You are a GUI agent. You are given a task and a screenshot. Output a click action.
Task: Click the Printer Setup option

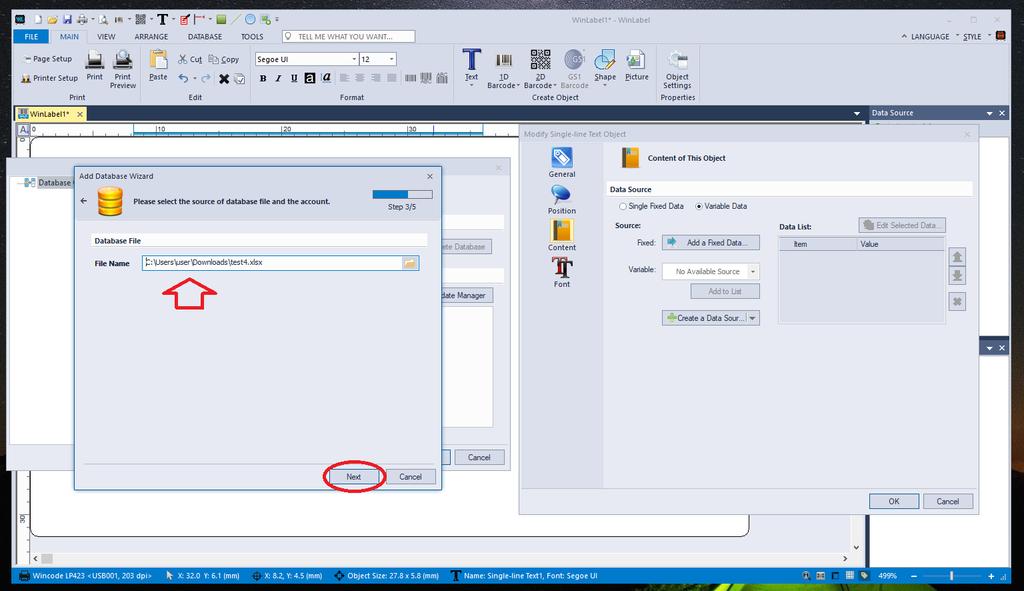click(50, 78)
